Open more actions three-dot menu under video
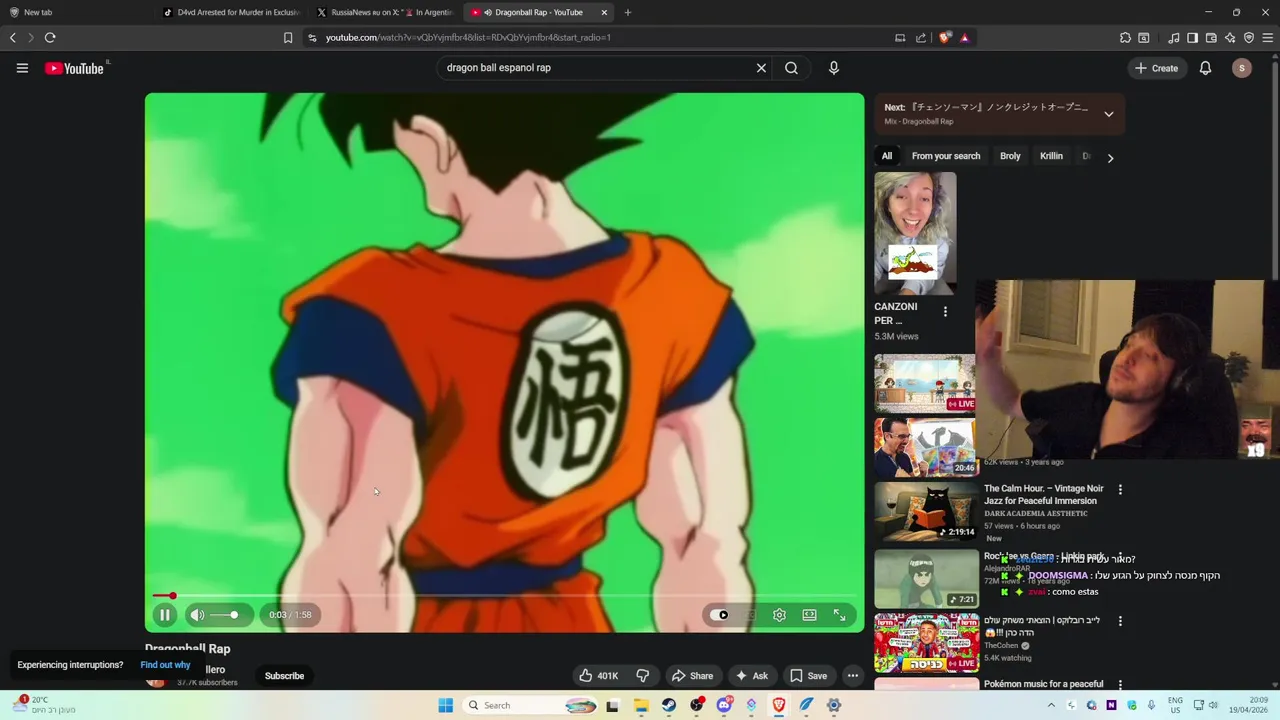 (853, 676)
